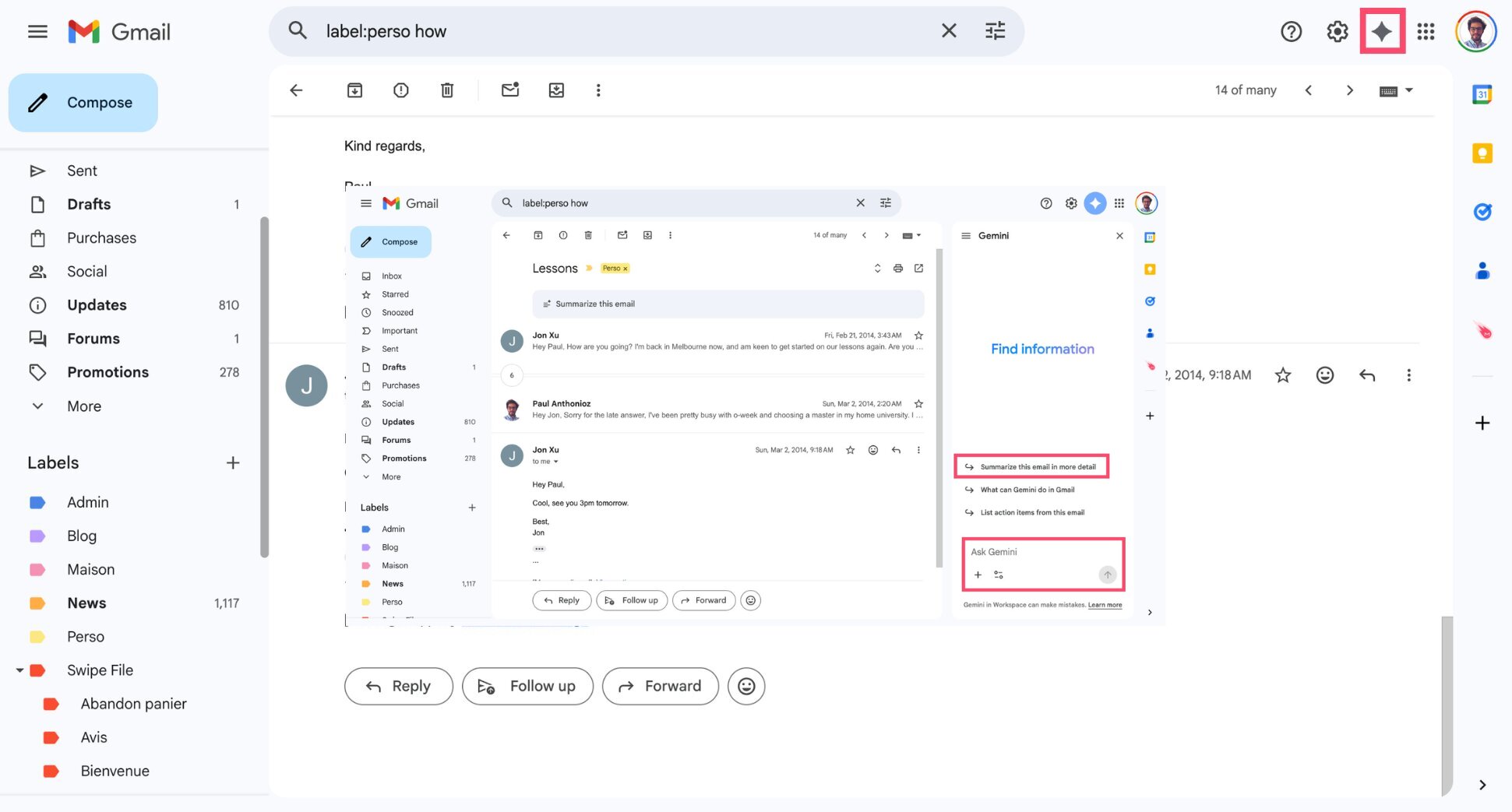Go back to the search results arrow

296,90
